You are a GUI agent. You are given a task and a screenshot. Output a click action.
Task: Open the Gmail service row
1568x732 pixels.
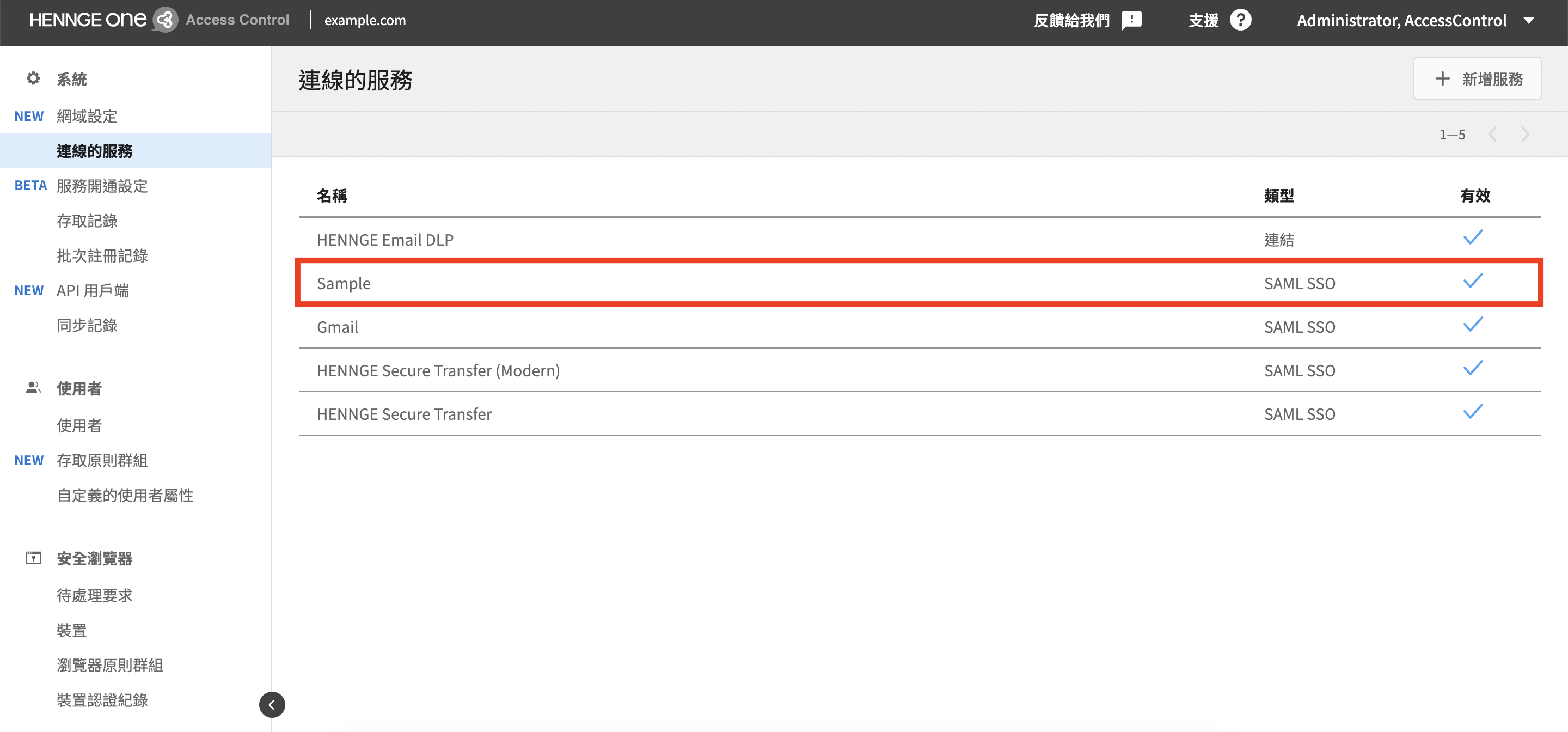coord(920,326)
